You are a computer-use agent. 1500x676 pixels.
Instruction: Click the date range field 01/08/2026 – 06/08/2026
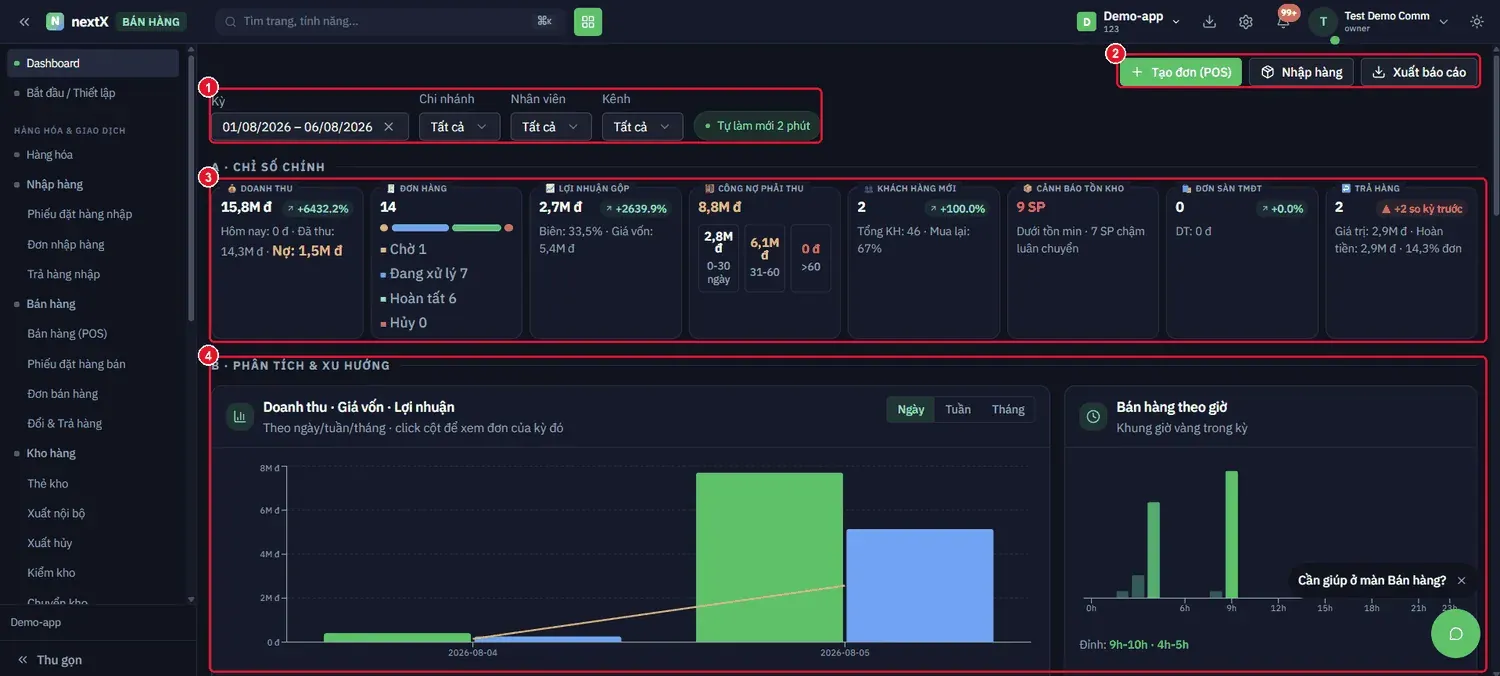(309, 127)
